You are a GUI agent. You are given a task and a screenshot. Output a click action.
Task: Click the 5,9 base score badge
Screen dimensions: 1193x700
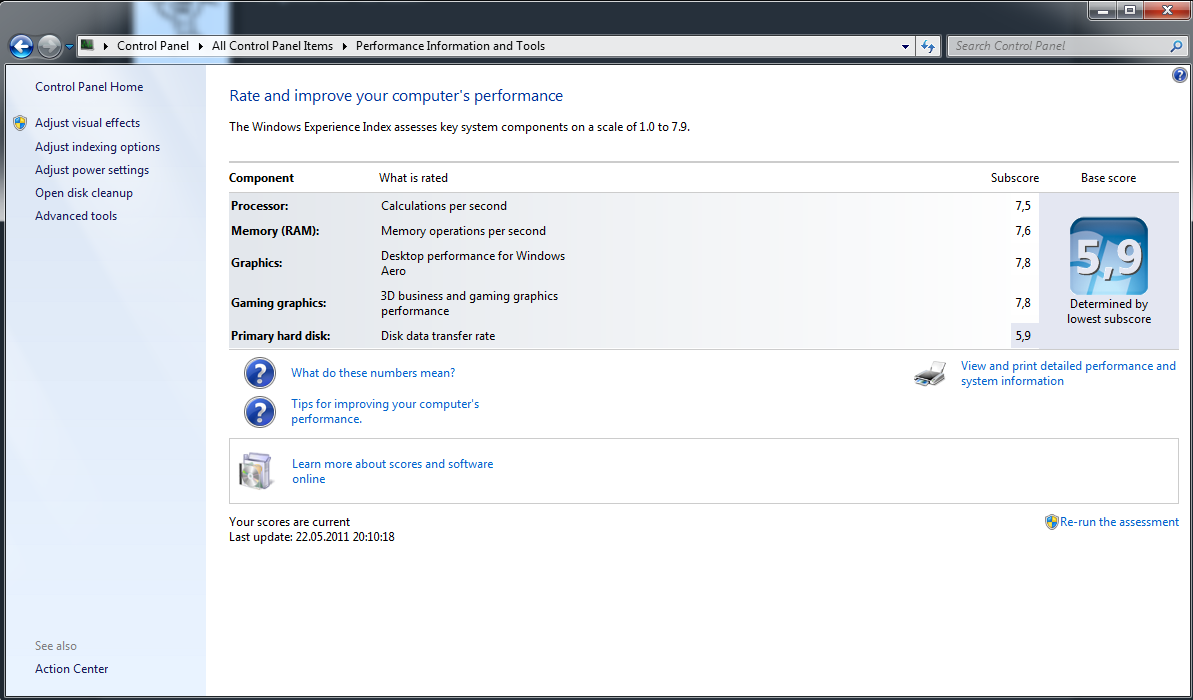(1109, 256)
